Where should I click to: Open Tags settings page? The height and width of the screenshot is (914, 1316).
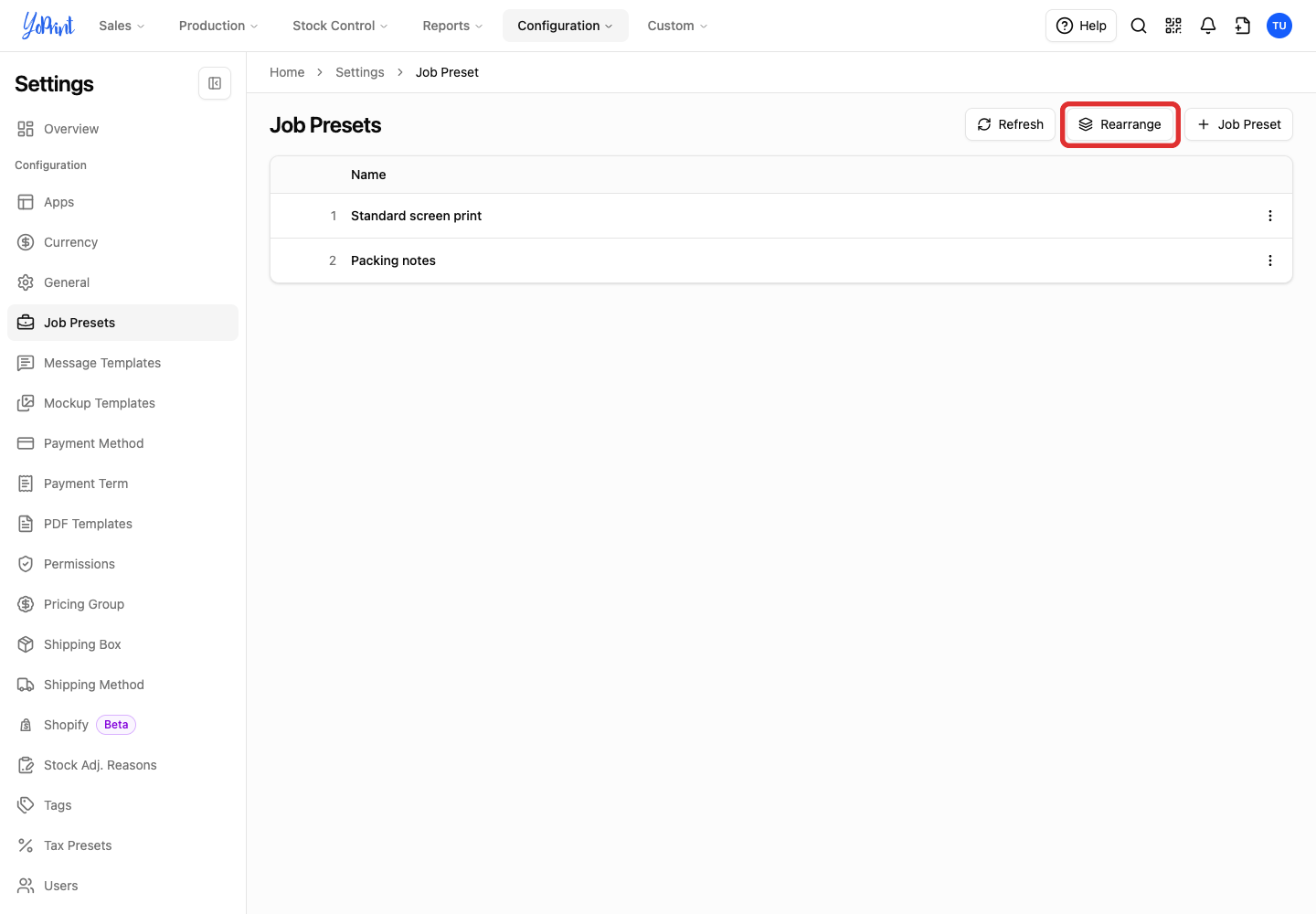click(x=122, y=805)
